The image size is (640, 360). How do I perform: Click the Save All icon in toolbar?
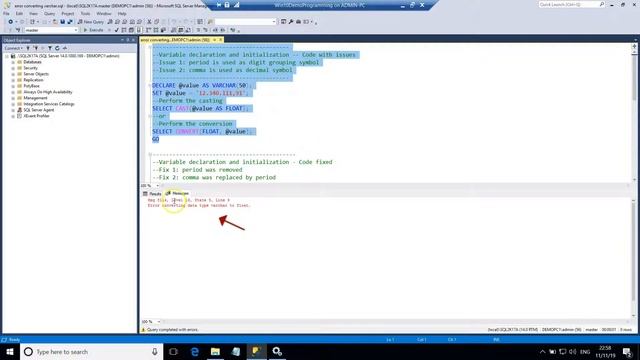click(70, 22)
